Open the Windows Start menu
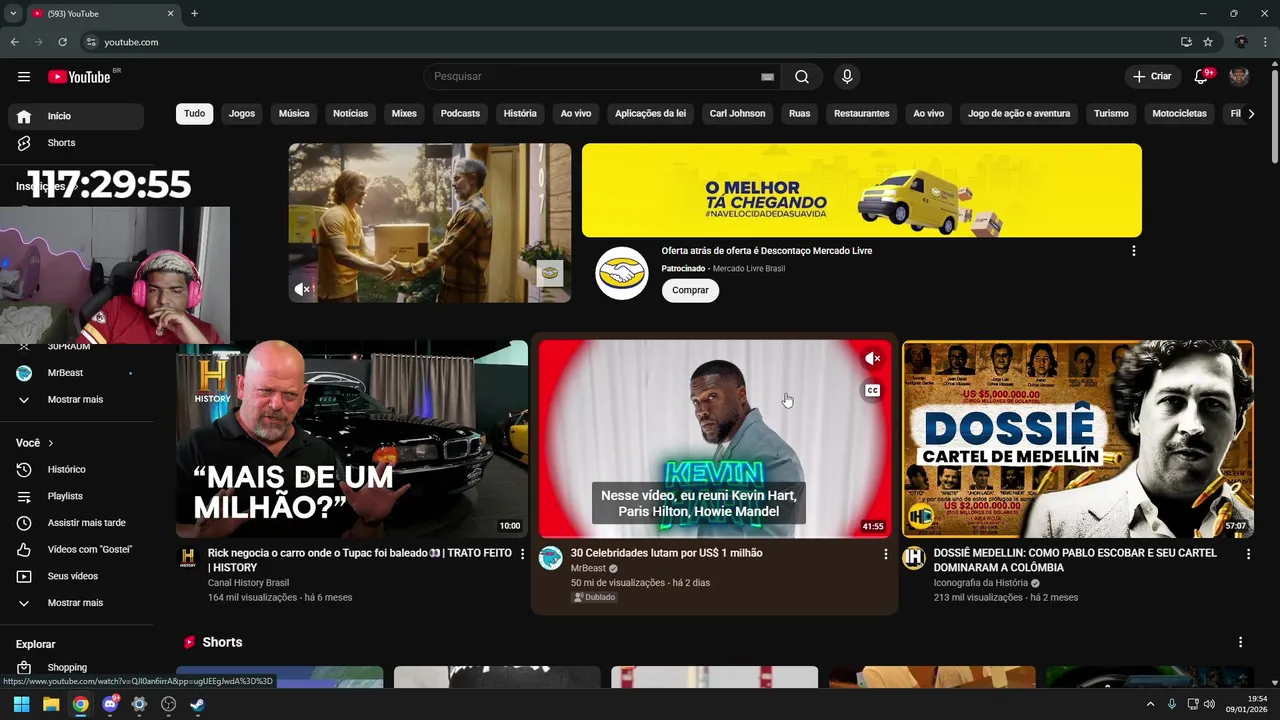The height and width of the screenshot is (720, 1280). [21, 704]
